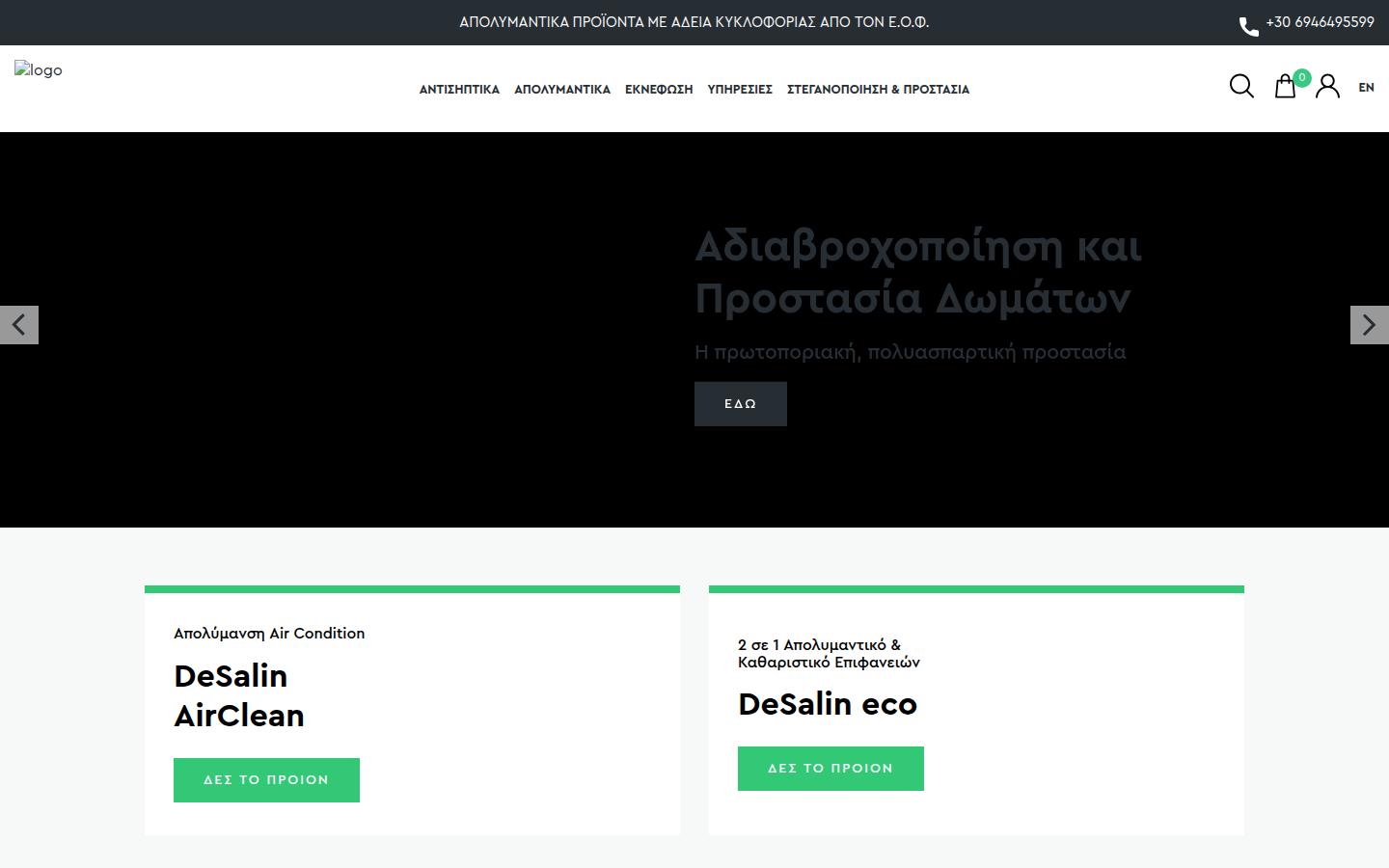The image size is (1389, 868).
Task: Click the ΕΔΩ hero button
Action: click(x=741, y=404)
